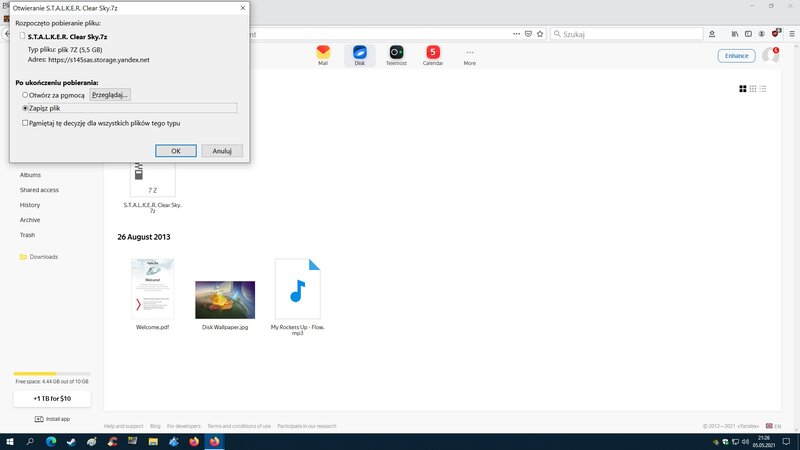
Task: Change language with EN selector
Action: tap(773, 426)
